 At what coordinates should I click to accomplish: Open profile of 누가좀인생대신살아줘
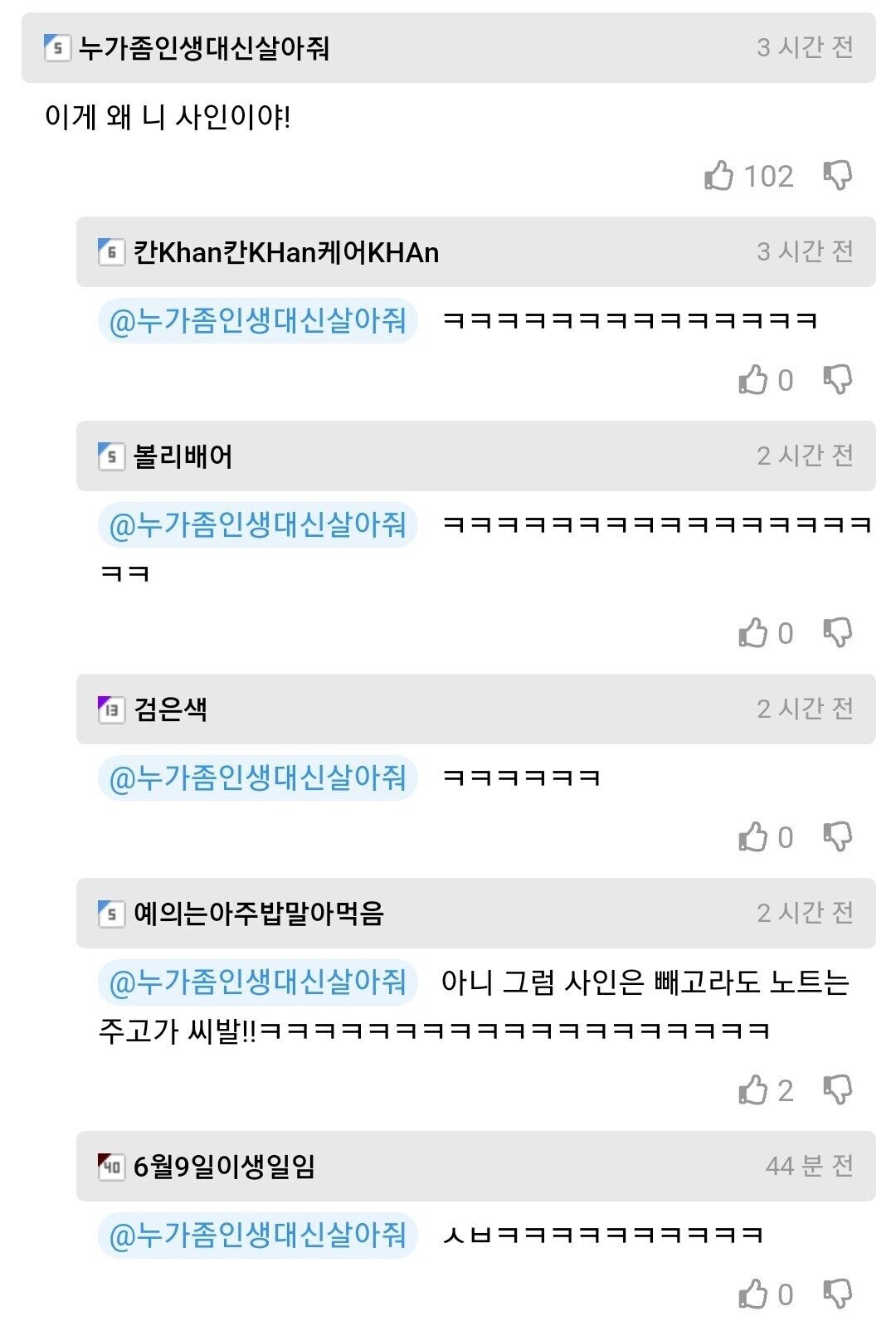pos(204,48)
